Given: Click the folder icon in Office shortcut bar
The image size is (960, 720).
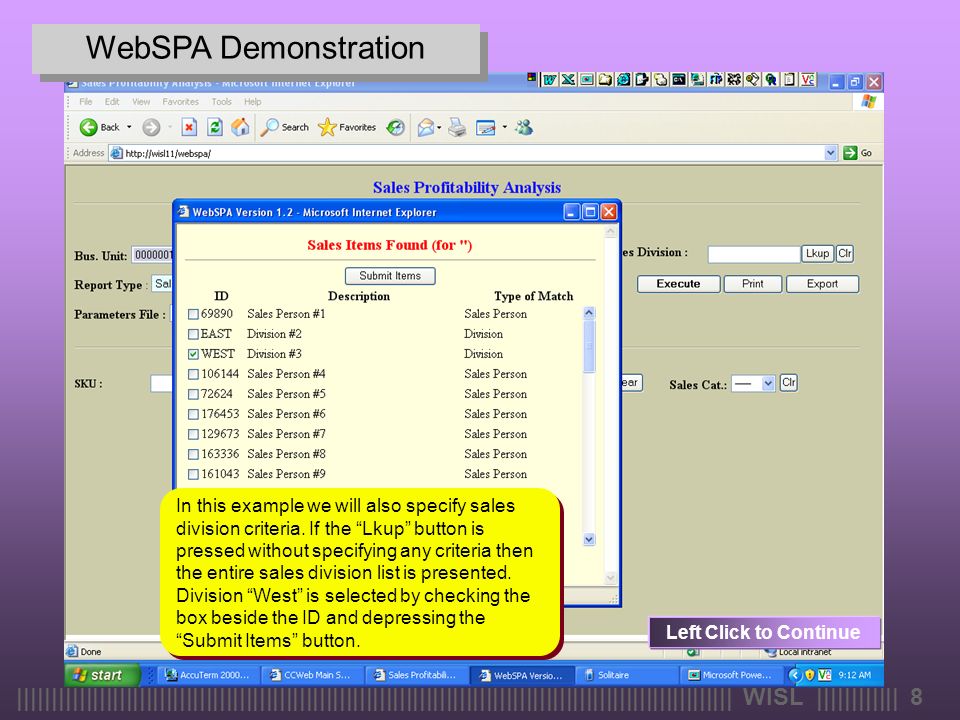Looking at the screenshot, I should click(x=605, y=80).
